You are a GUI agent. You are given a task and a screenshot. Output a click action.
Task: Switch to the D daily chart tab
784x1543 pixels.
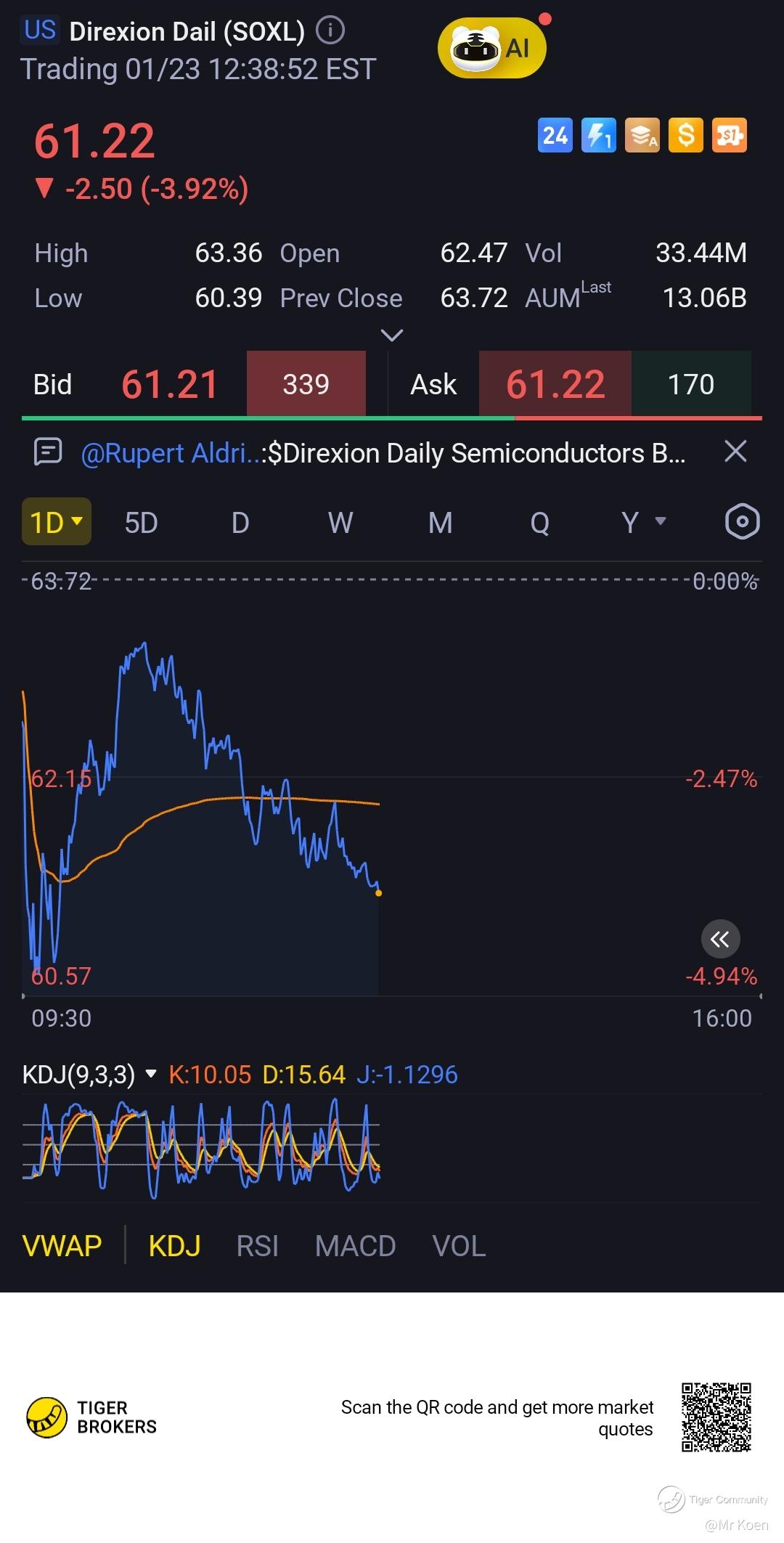coord(240,522)
